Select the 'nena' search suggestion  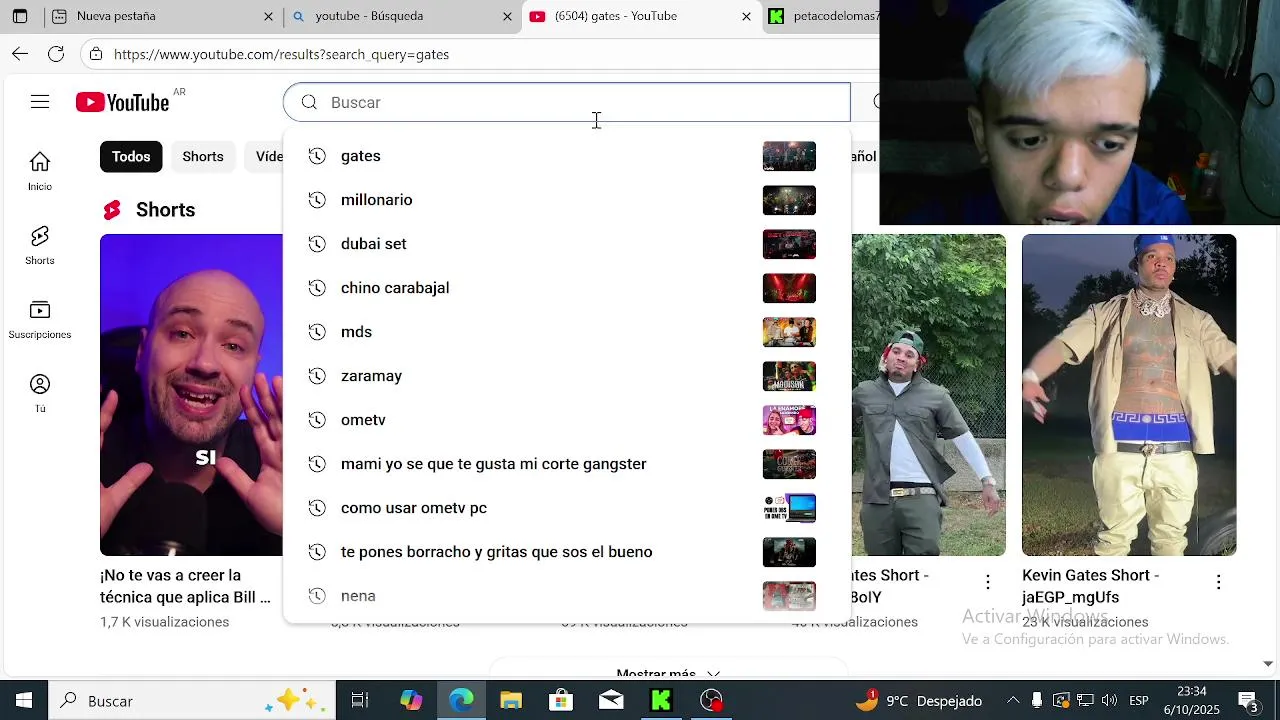(566, 596)
